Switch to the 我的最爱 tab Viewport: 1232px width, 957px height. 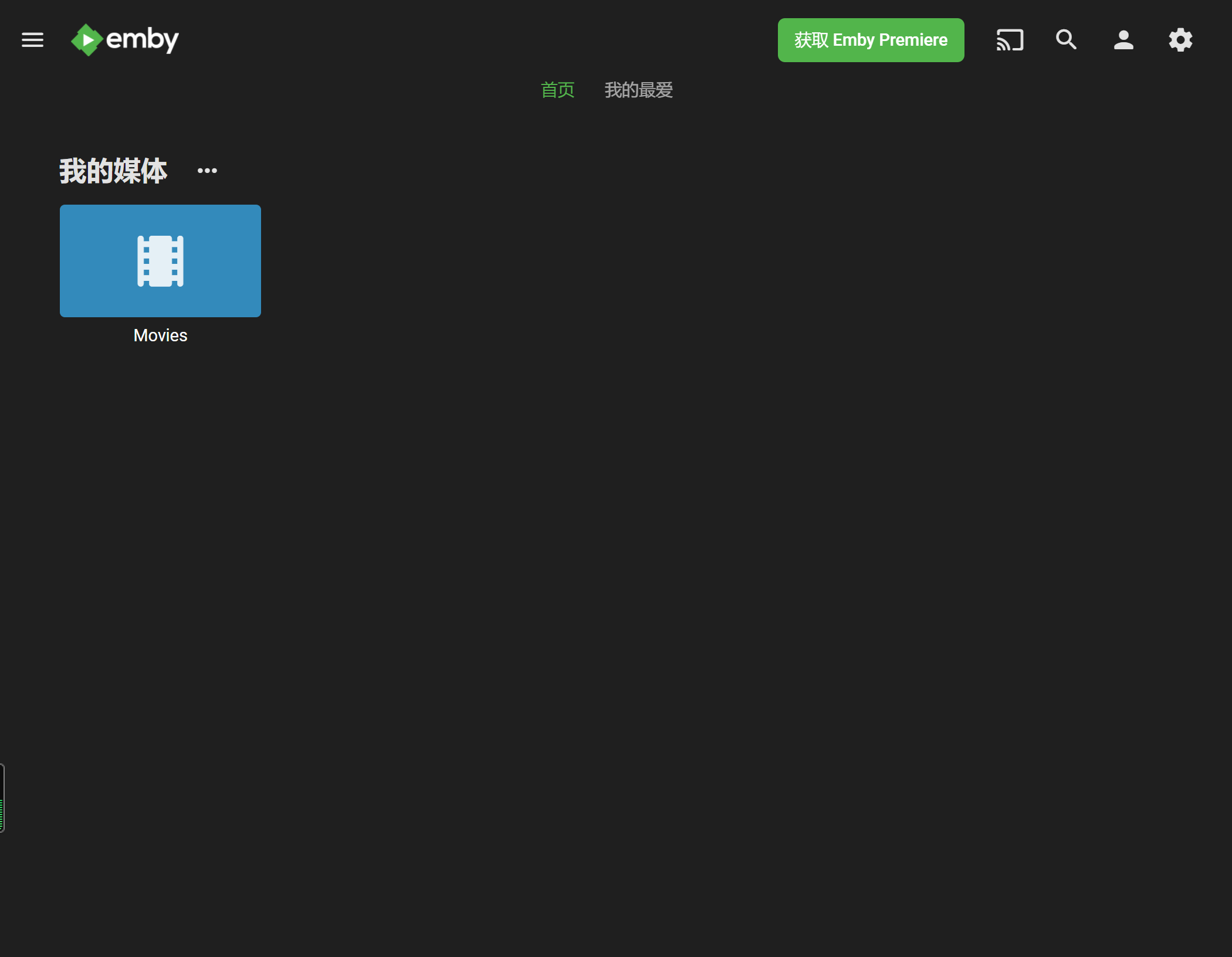pyautogui.click(x=638, y=90)
